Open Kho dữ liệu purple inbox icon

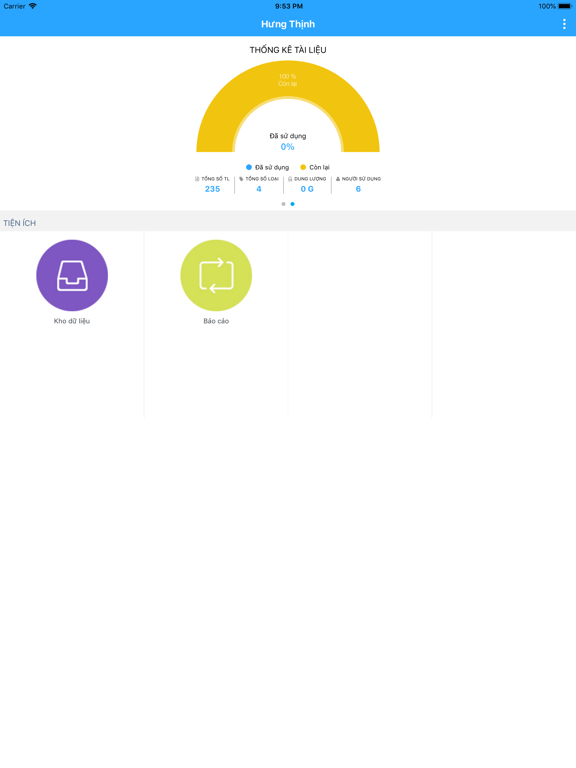point(72,275)
